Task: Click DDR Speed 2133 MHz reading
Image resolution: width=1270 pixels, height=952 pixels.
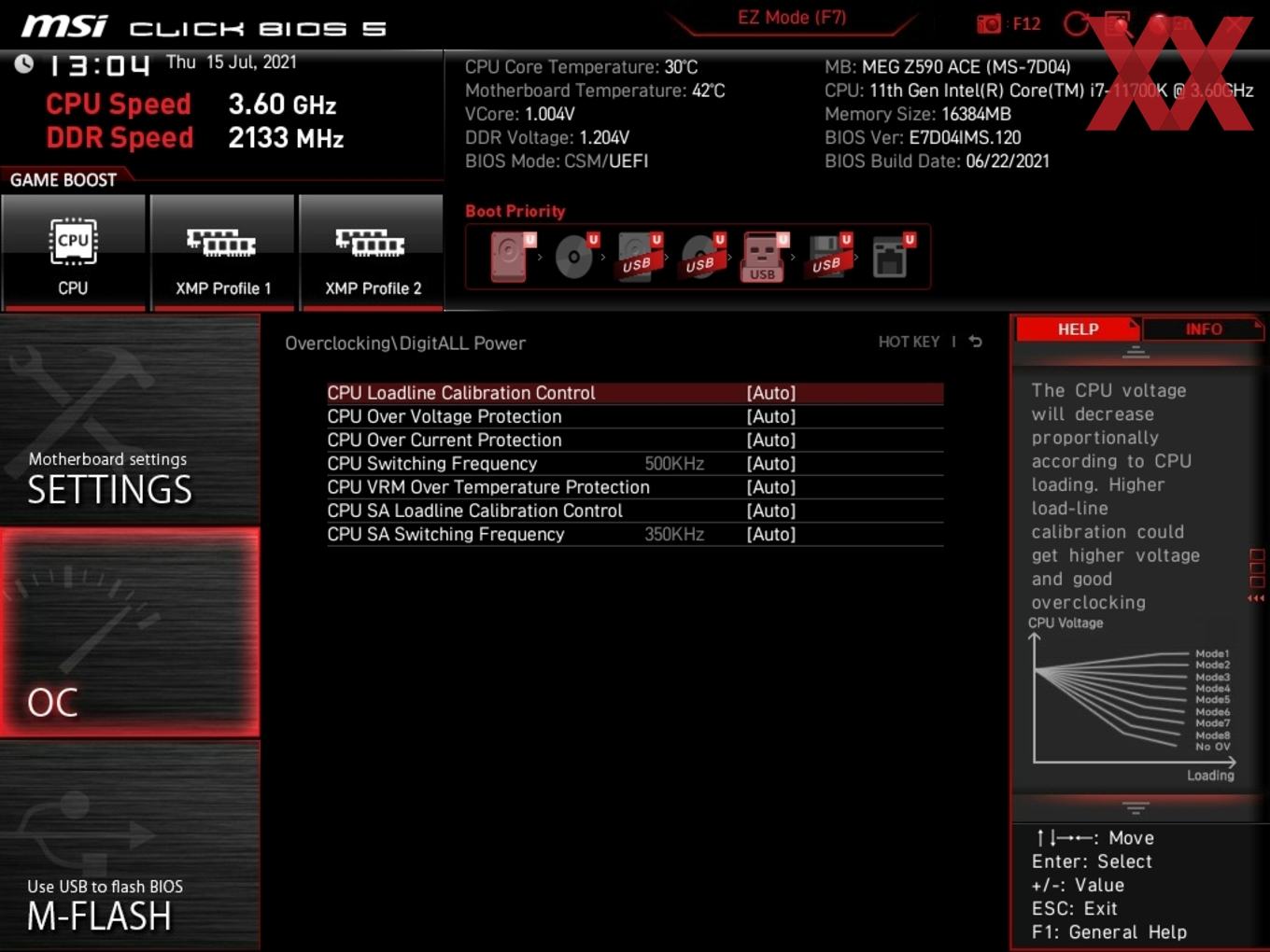Action: 195,137
